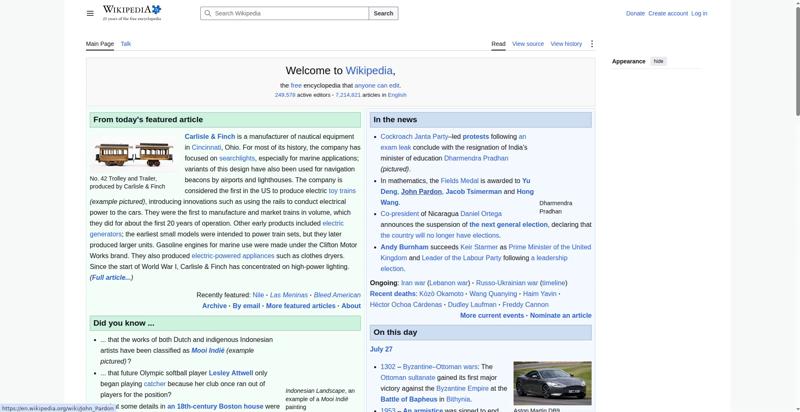
Task: Click Nominate an article link
Action: pyautogui.click(x=561, y=316)
